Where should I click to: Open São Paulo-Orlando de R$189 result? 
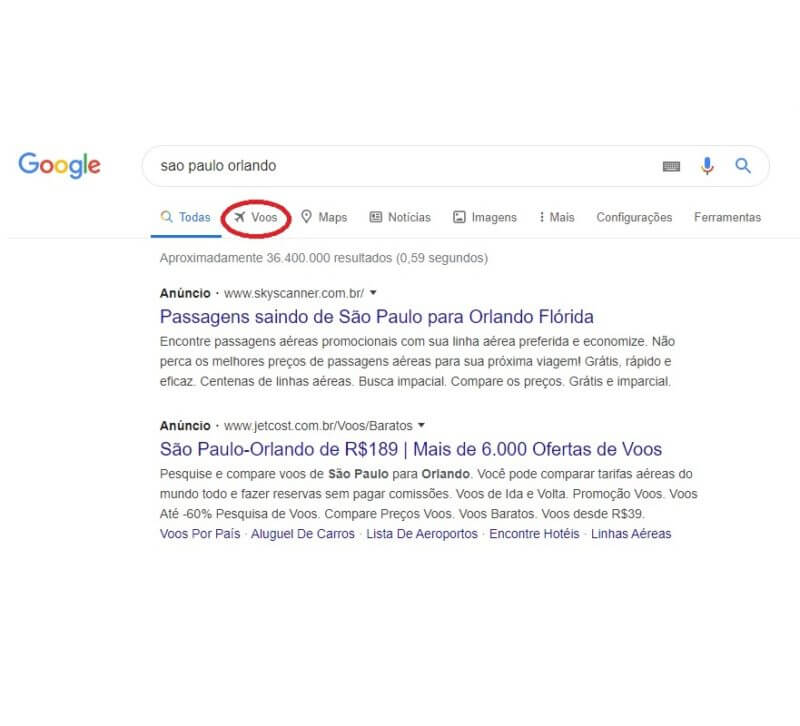click(411, 449)
